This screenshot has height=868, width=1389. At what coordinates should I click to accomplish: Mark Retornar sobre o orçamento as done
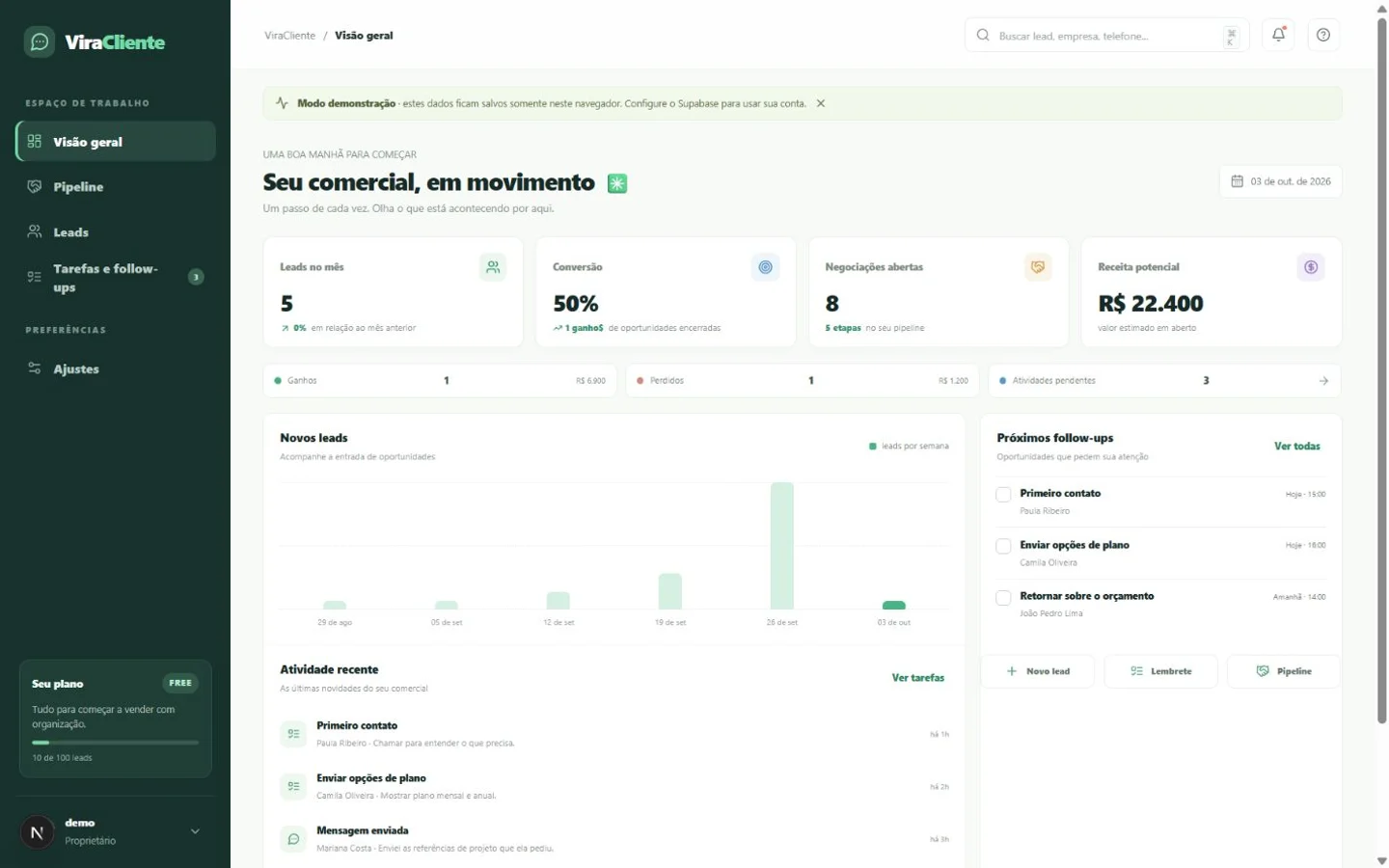coord(1003,598)
